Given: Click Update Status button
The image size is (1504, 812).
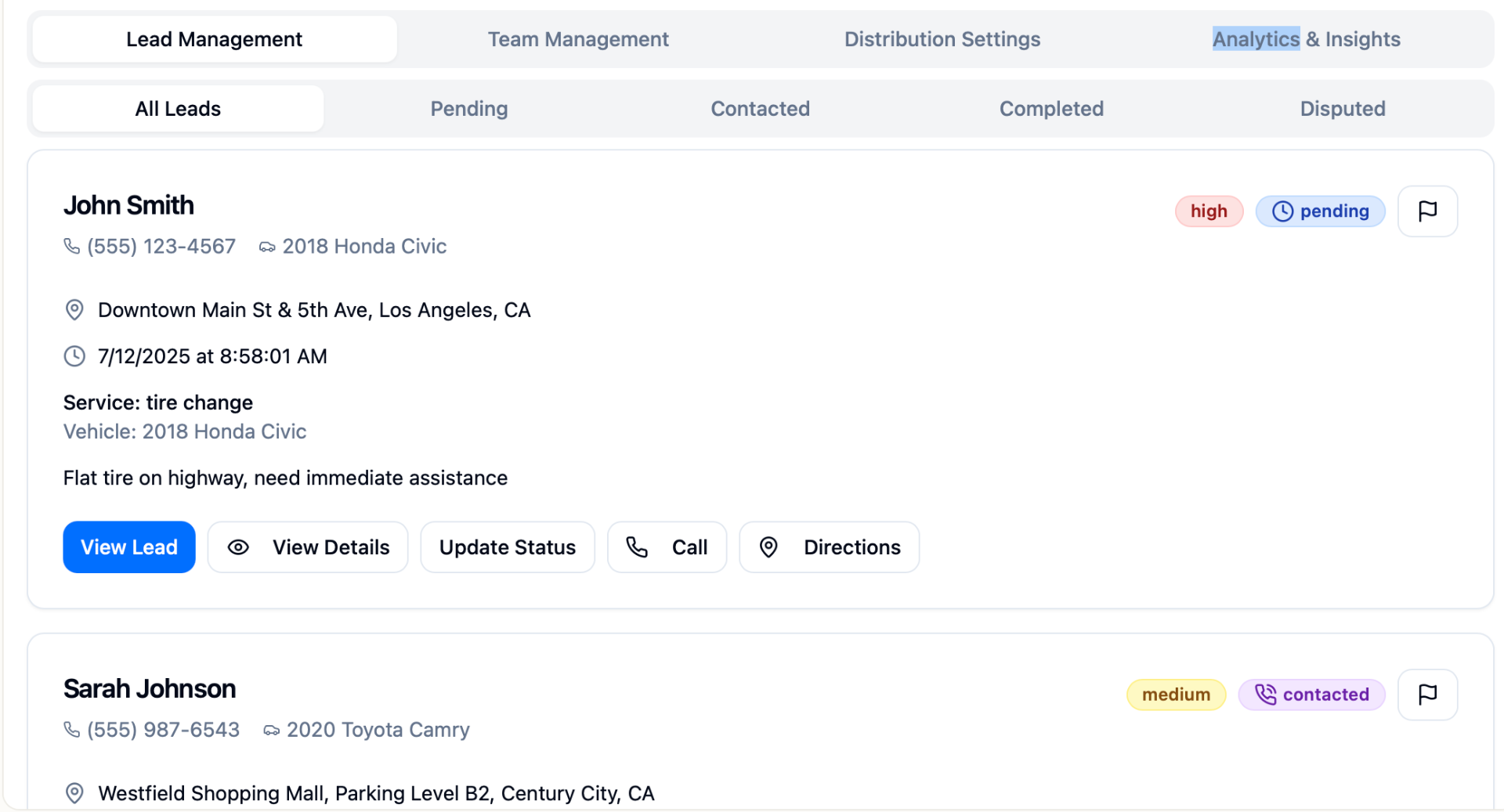Looking at the screenshot, I should click(507, 547).
